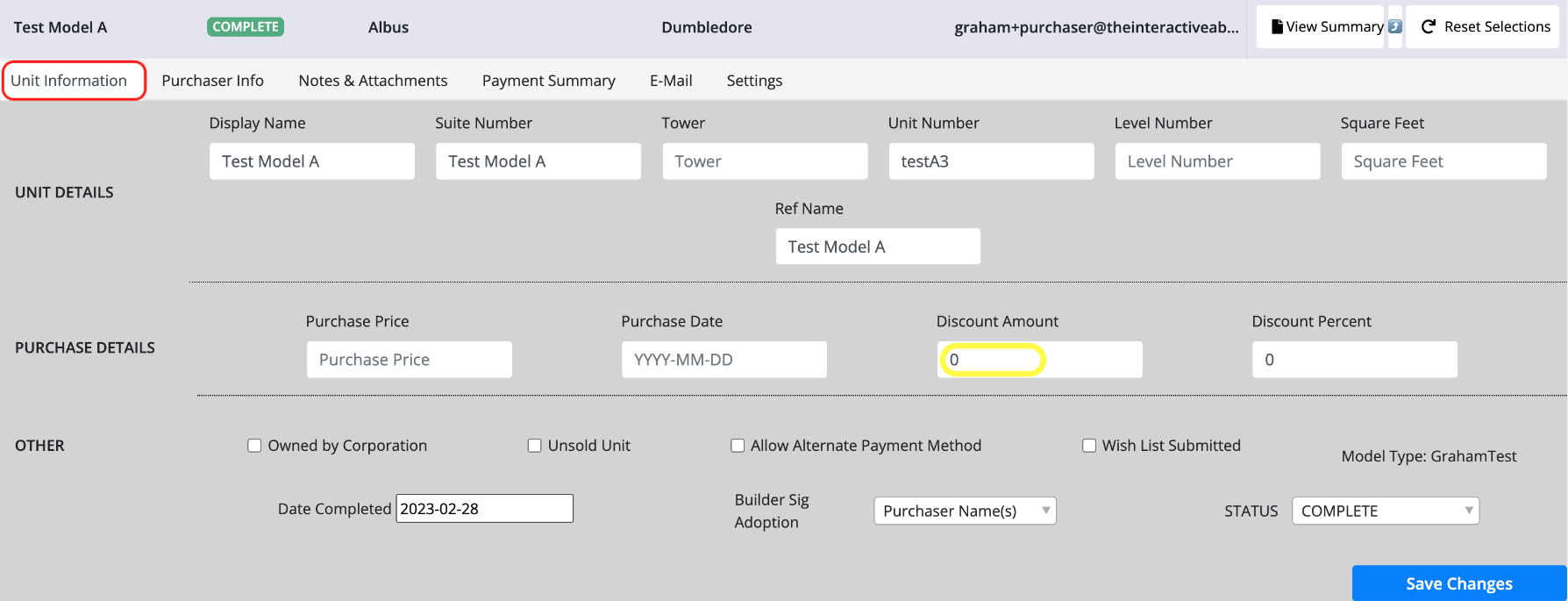Image resolution: width=1568 pixels, height=601 pixels.
Task: Select the E-Mail tab
Action: [x=671, y=81]
